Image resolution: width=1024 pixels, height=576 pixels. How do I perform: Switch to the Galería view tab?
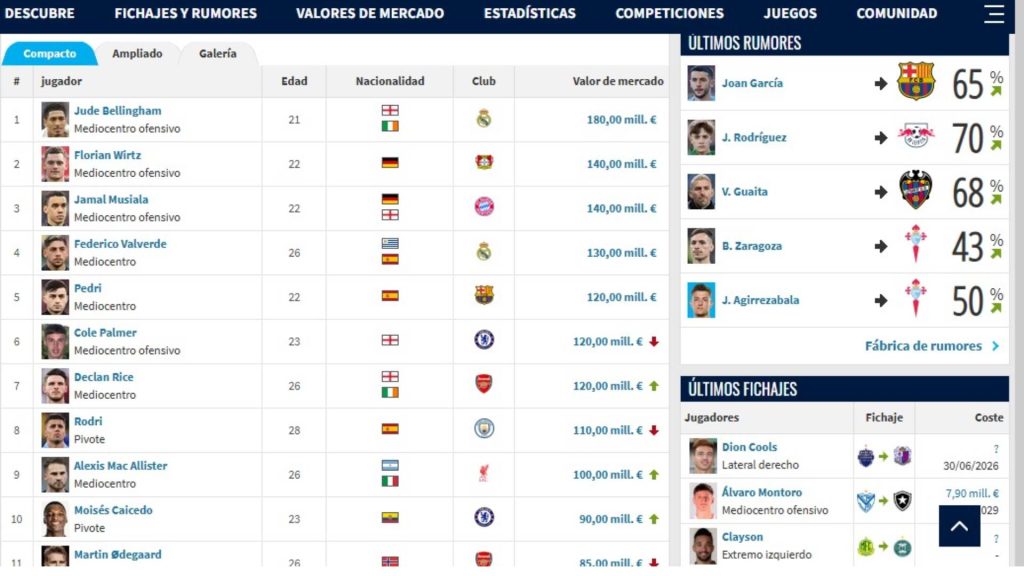tap(217, 54)
